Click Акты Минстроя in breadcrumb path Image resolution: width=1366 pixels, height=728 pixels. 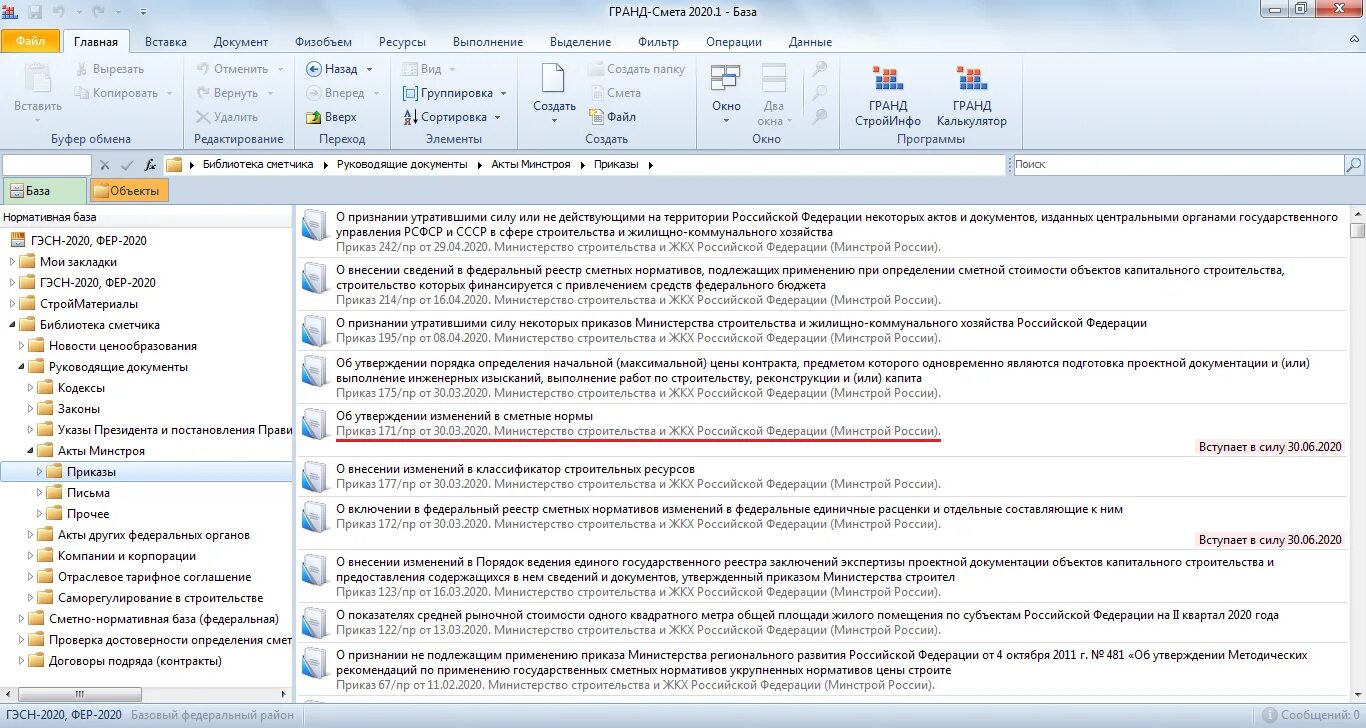(531, 165)
